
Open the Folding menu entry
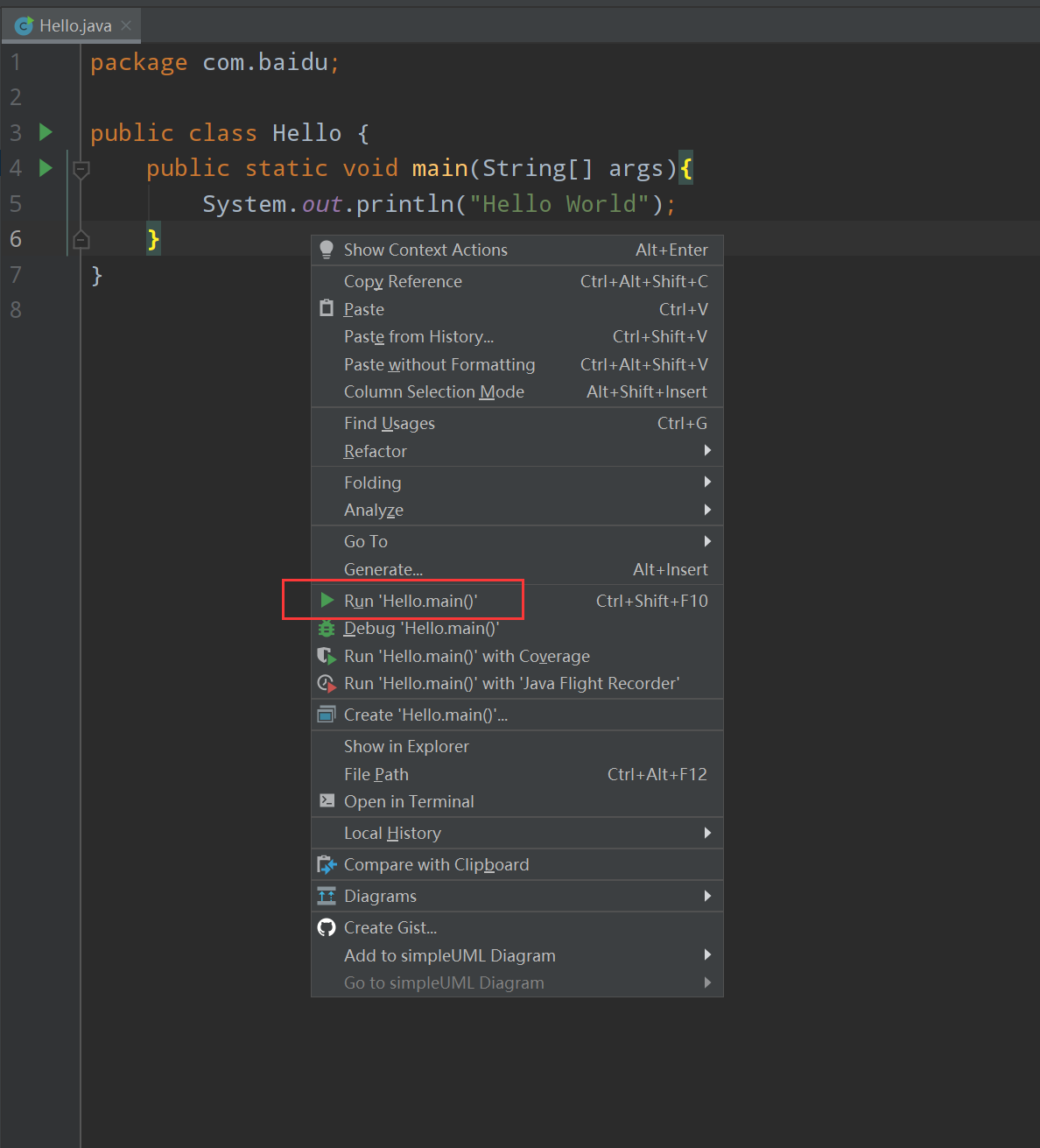[516, 482]
